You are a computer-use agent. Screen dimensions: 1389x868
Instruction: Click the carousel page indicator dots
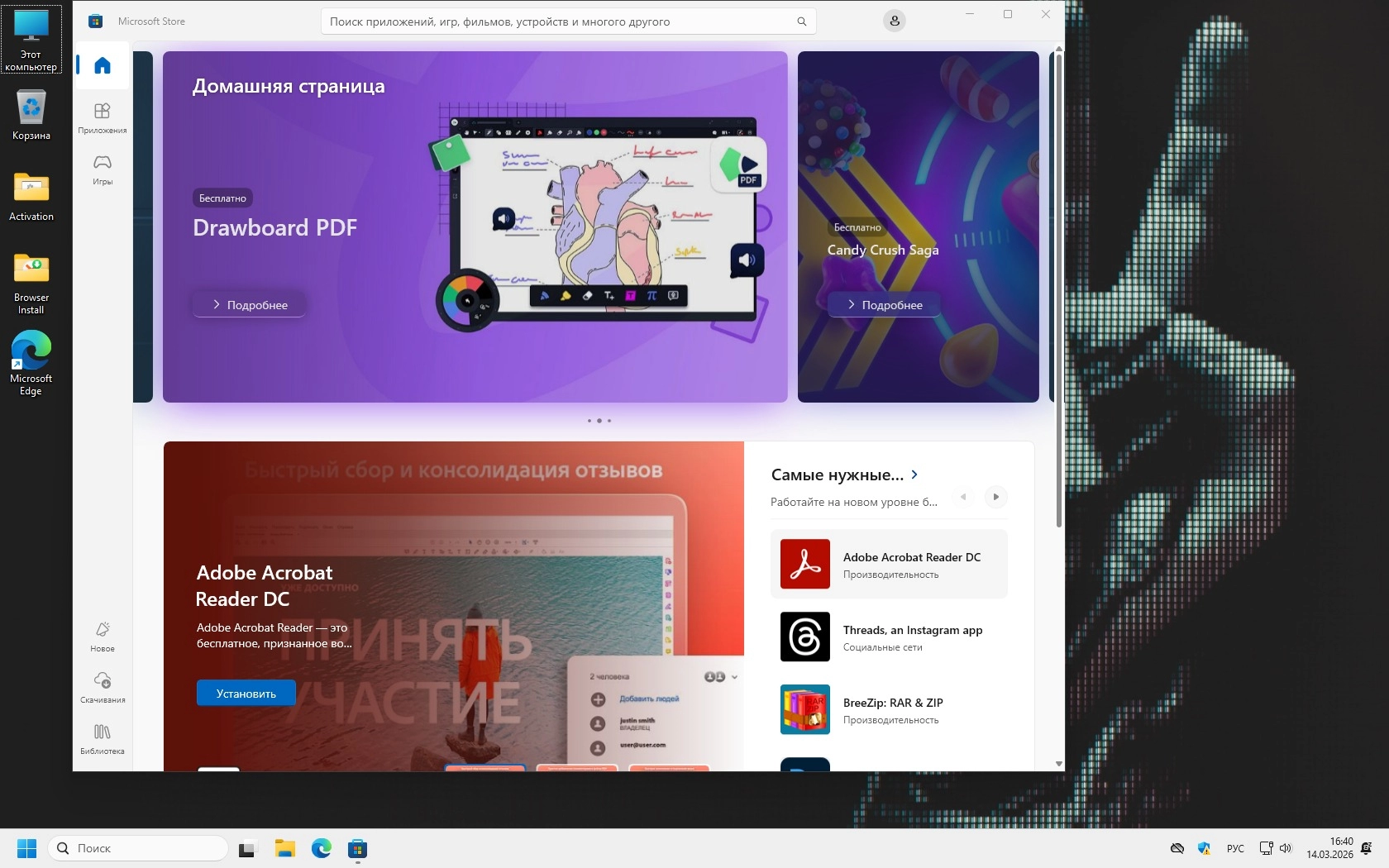599,421
